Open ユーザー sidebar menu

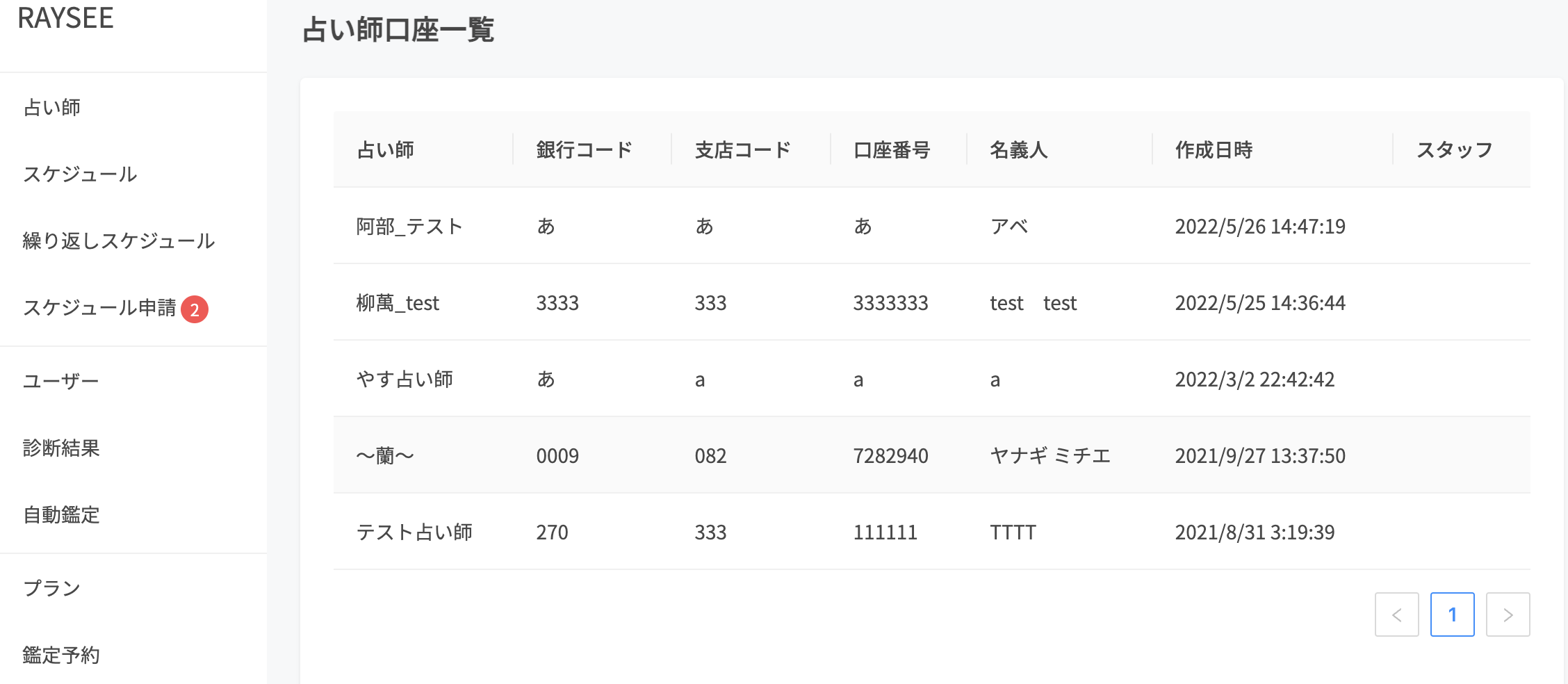pos(61,381)
